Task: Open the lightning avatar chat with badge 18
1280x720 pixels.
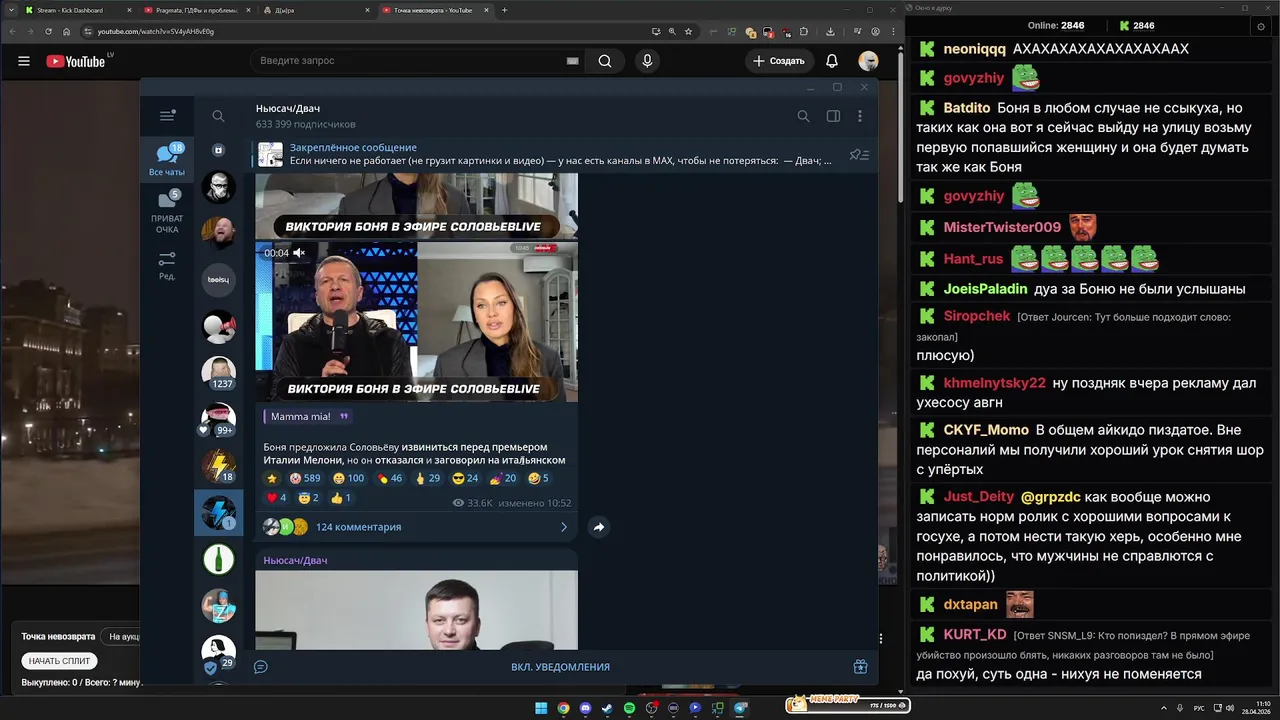Action: (x=219, y=466)
